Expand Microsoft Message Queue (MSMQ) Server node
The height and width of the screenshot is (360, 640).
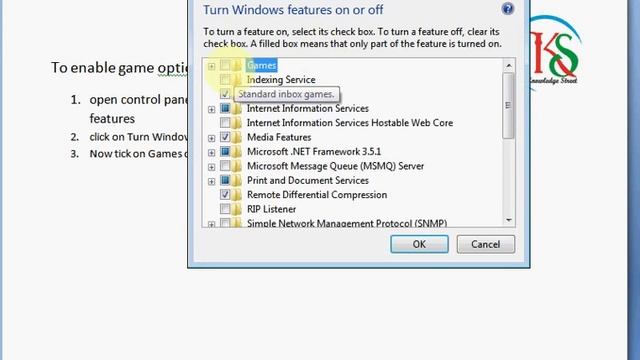coord(211,167)
